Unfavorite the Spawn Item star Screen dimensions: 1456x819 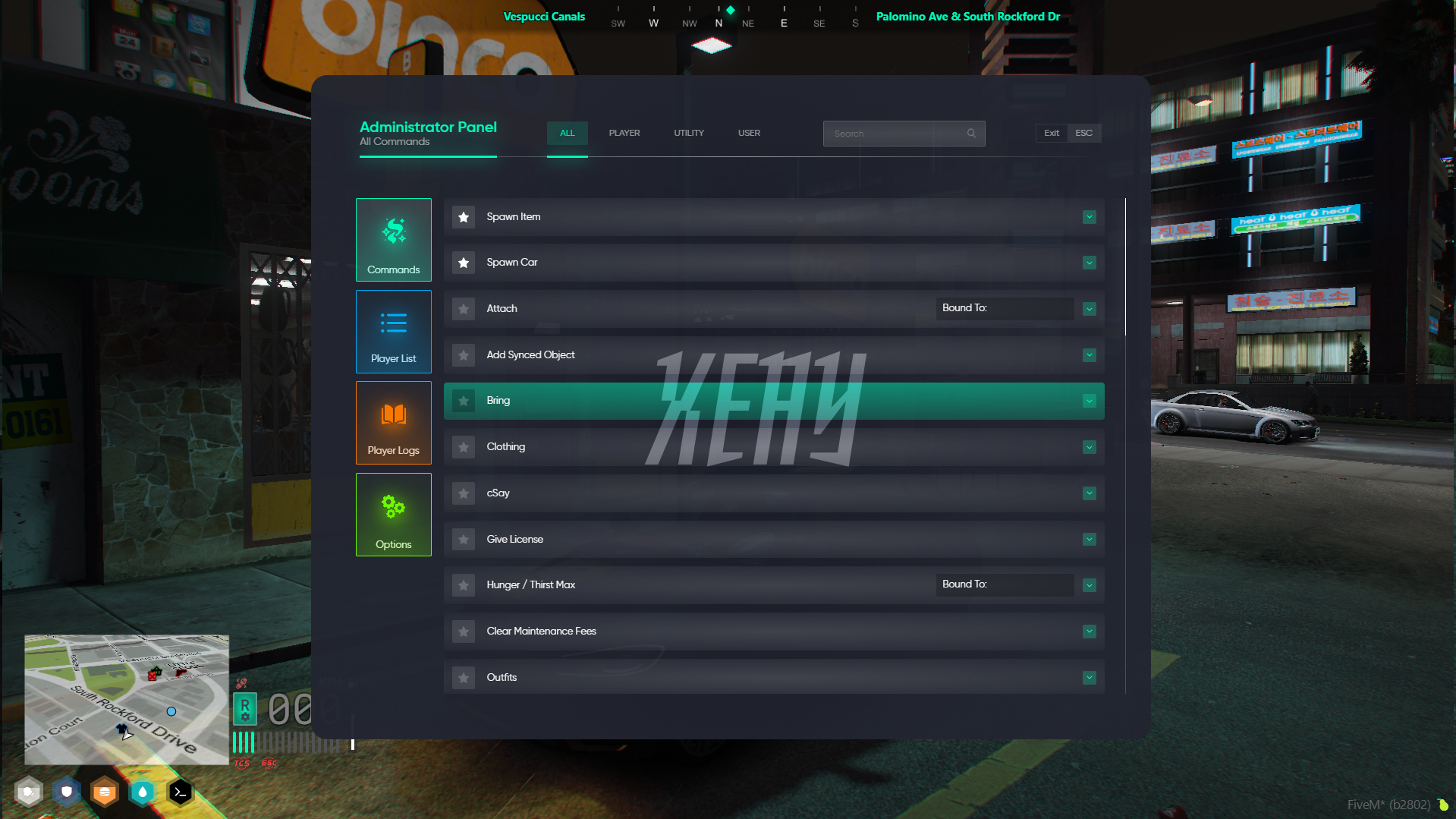coord(464,217)
